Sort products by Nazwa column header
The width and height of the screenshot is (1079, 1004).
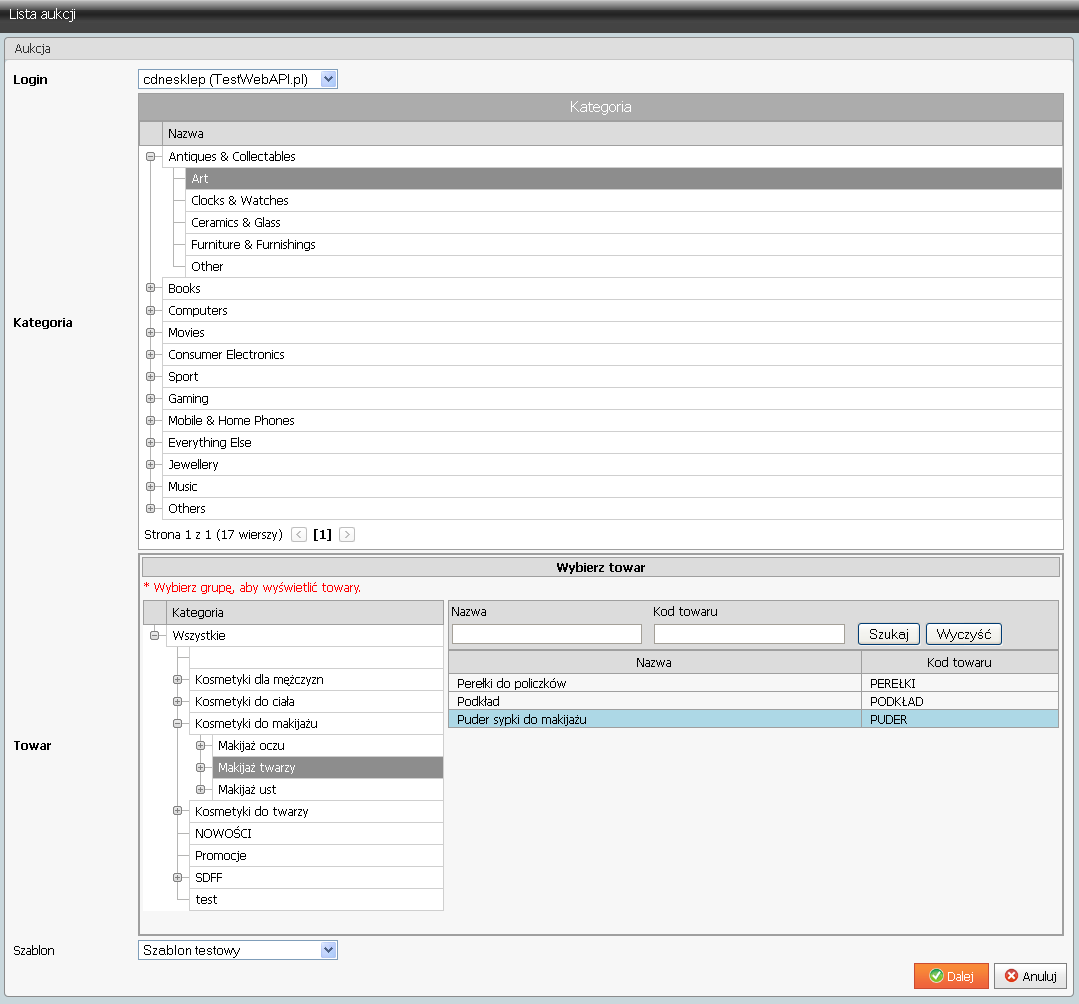654,663
